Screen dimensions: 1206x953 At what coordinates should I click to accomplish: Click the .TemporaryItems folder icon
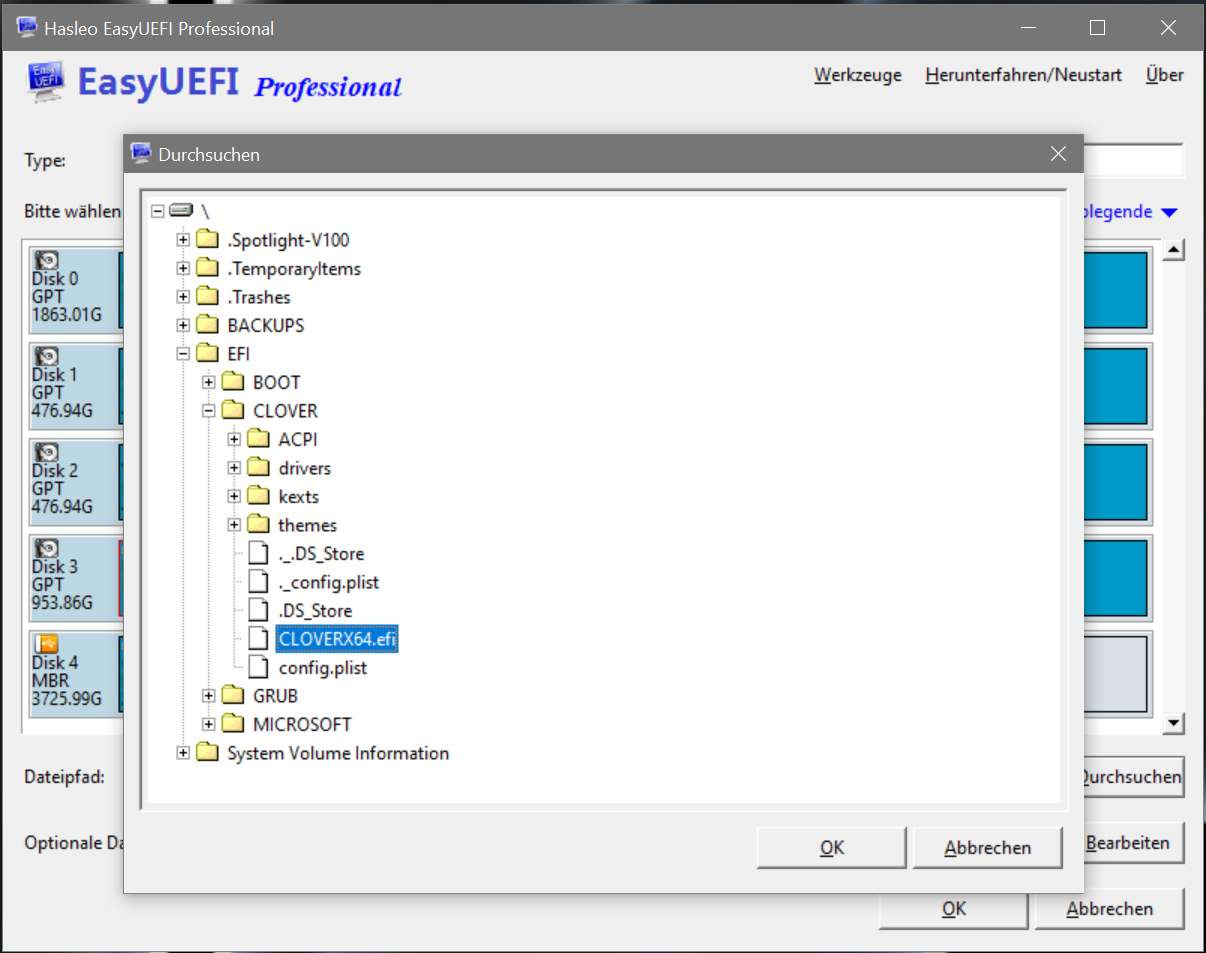(x=207, y=268)
